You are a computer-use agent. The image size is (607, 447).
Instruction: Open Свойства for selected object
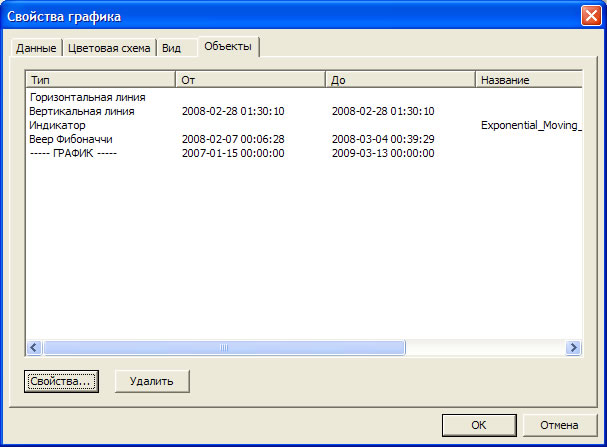tap(61, 380)
